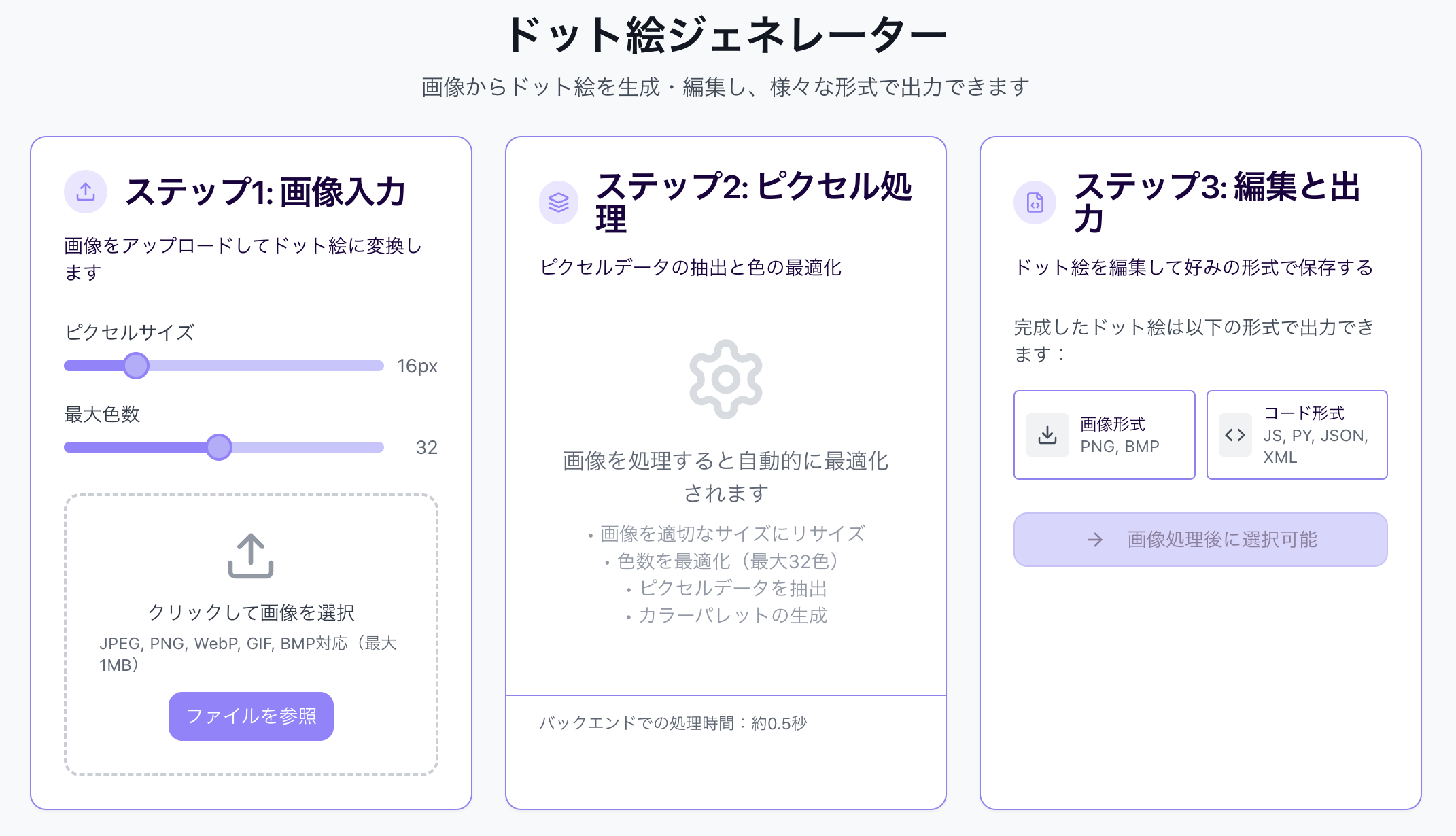Click the ピクセルサイズ slider handle
Image resolution: width=1456 pixels, height=836 pixels.
[x=136, y=366]
